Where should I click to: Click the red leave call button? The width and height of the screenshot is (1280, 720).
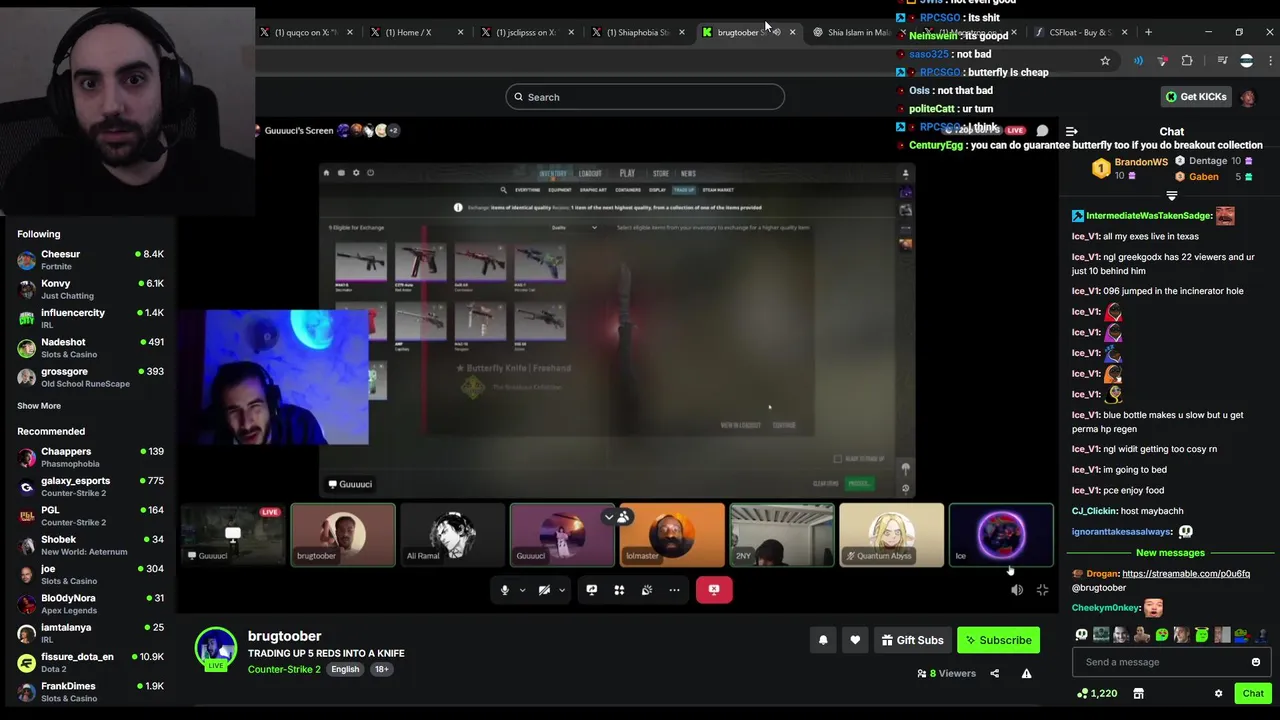click(714, 590)
